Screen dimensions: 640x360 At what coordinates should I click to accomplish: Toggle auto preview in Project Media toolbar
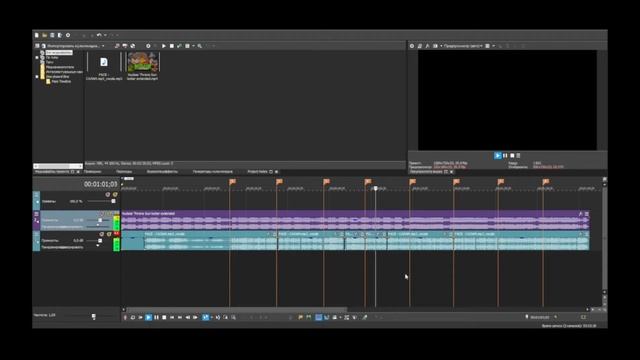pyautogui.click(x=179, y=46)
